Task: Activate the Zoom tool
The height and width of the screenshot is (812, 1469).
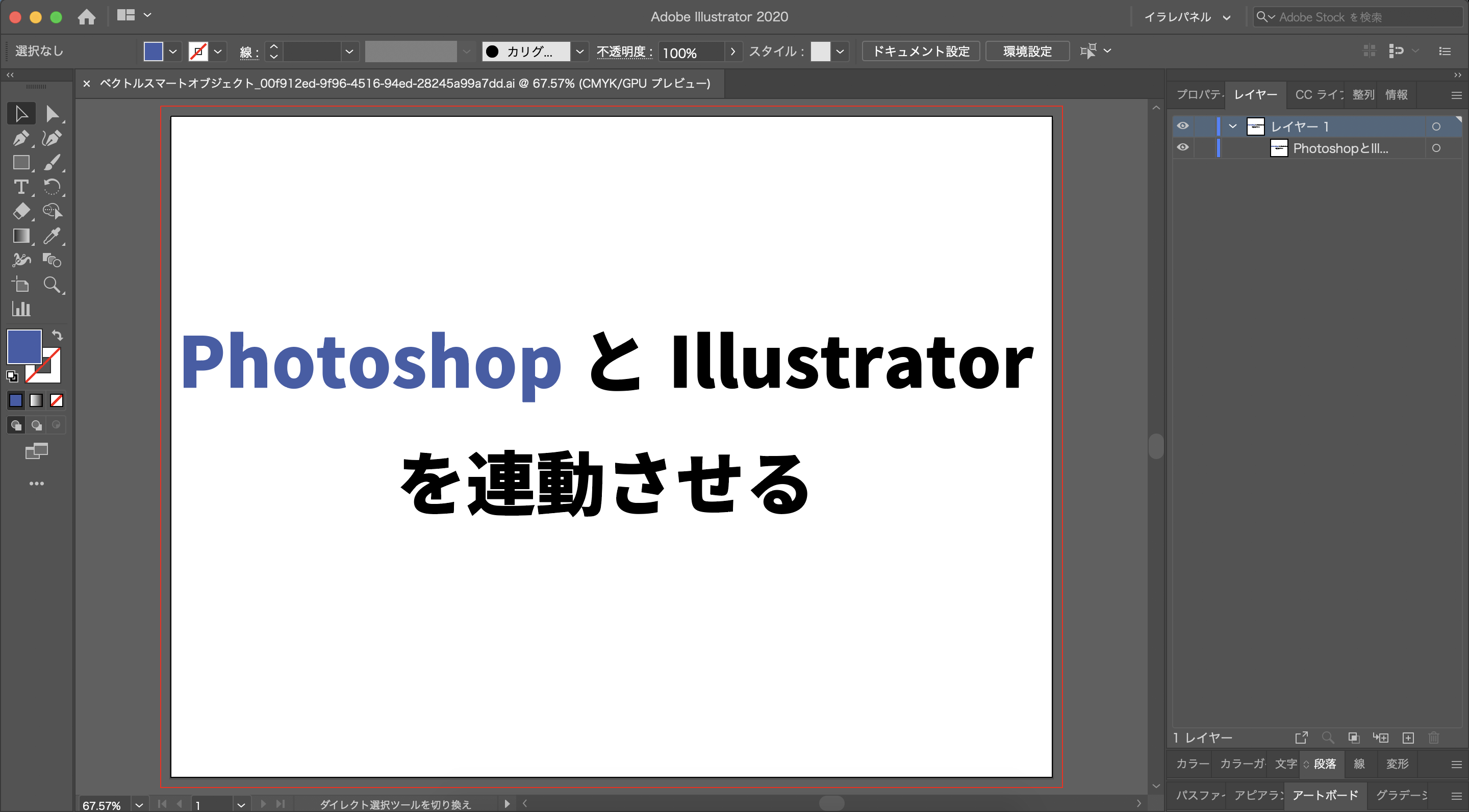Action: 52,285
